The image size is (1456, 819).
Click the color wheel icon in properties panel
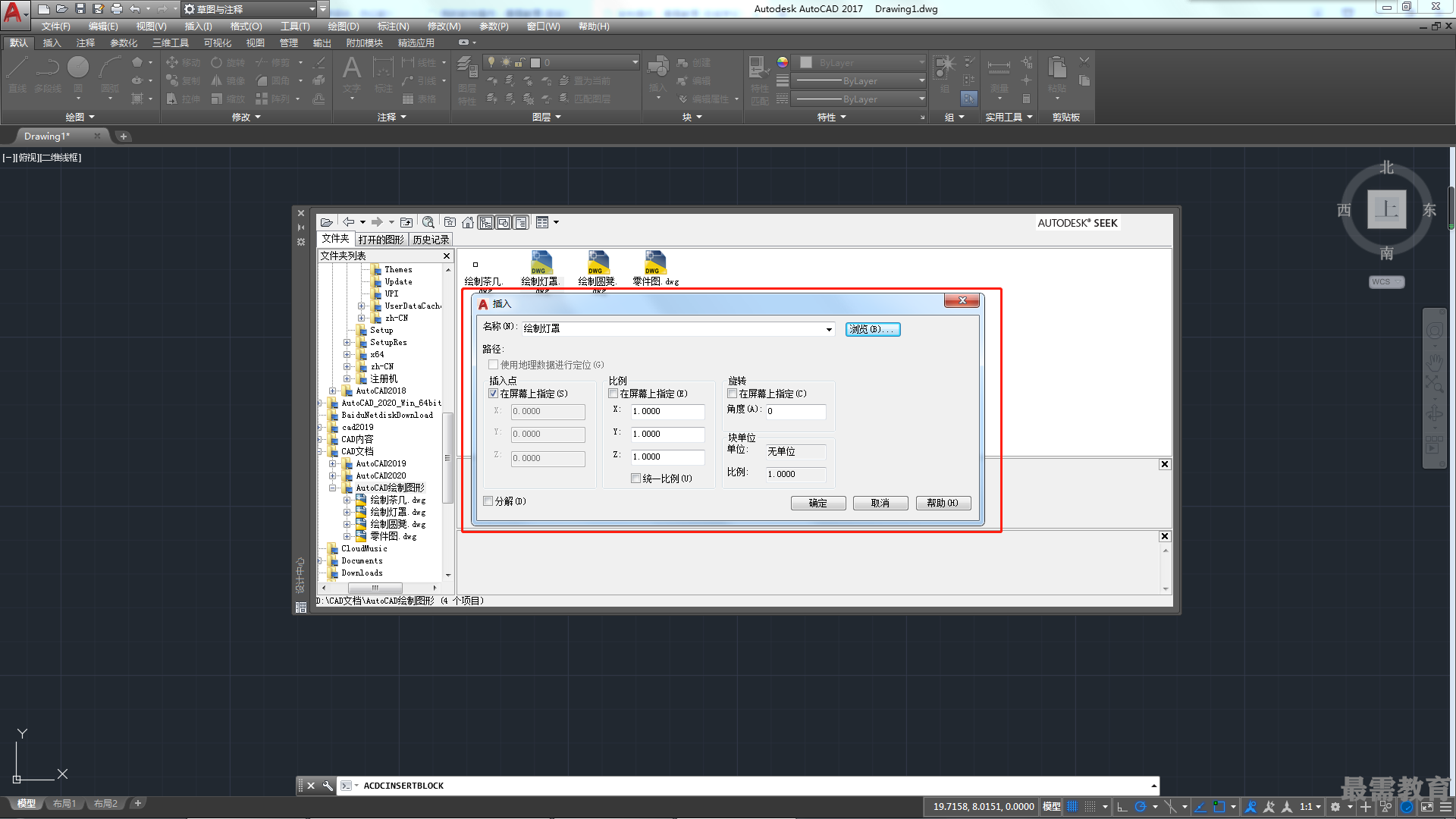pyautogui.click(x=783, y=62)
